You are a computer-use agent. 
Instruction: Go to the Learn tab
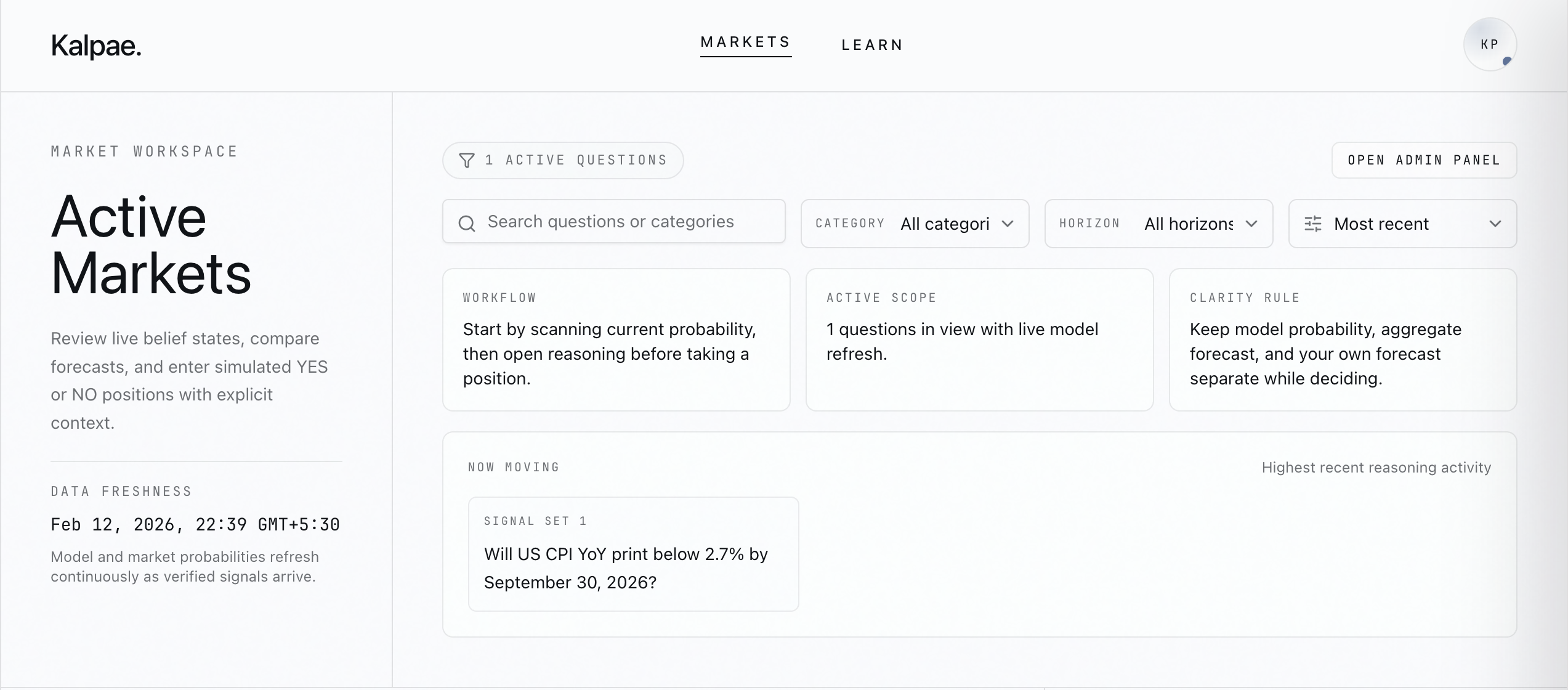click(872, 45)
